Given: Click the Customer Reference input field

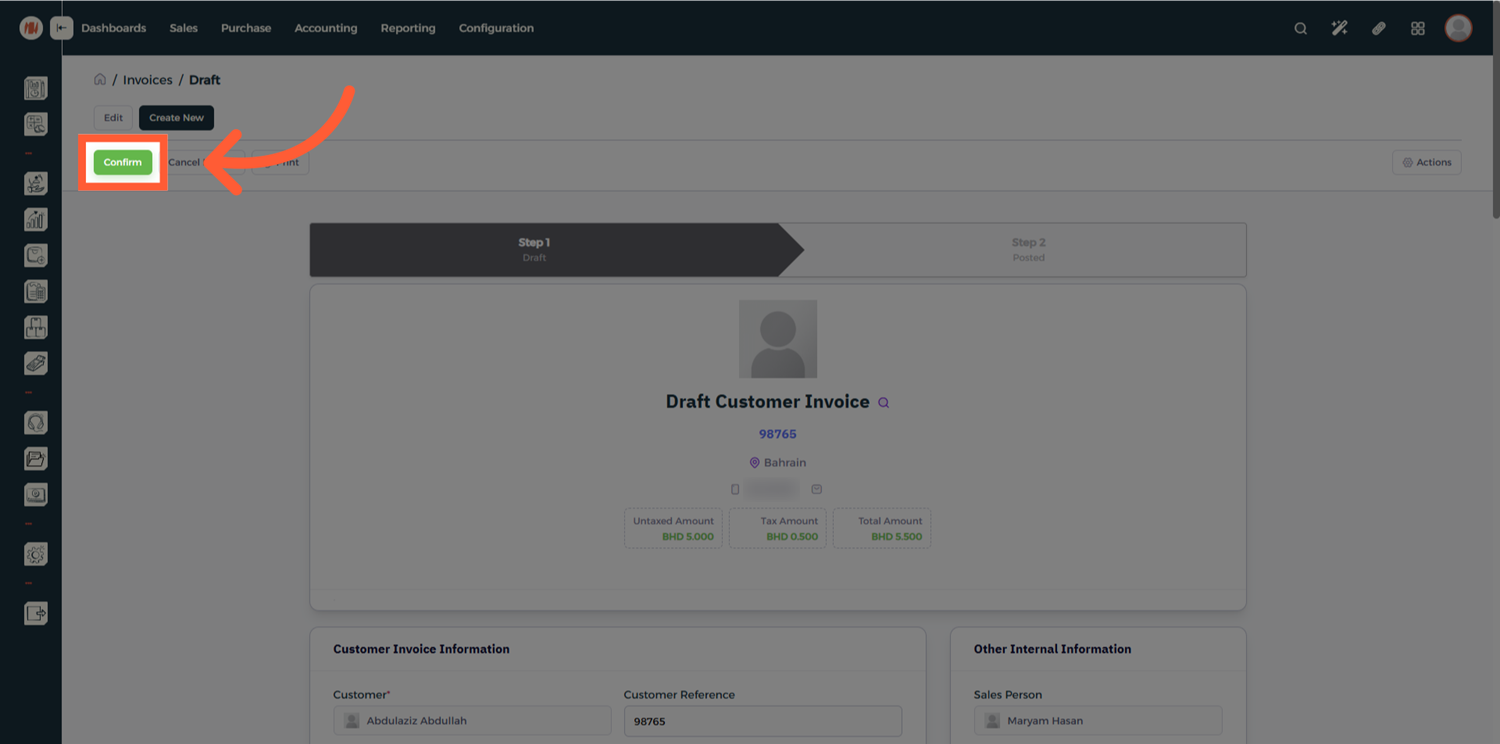Looking at the screenshot, I should pyautogui.click(x=762, y=721).
